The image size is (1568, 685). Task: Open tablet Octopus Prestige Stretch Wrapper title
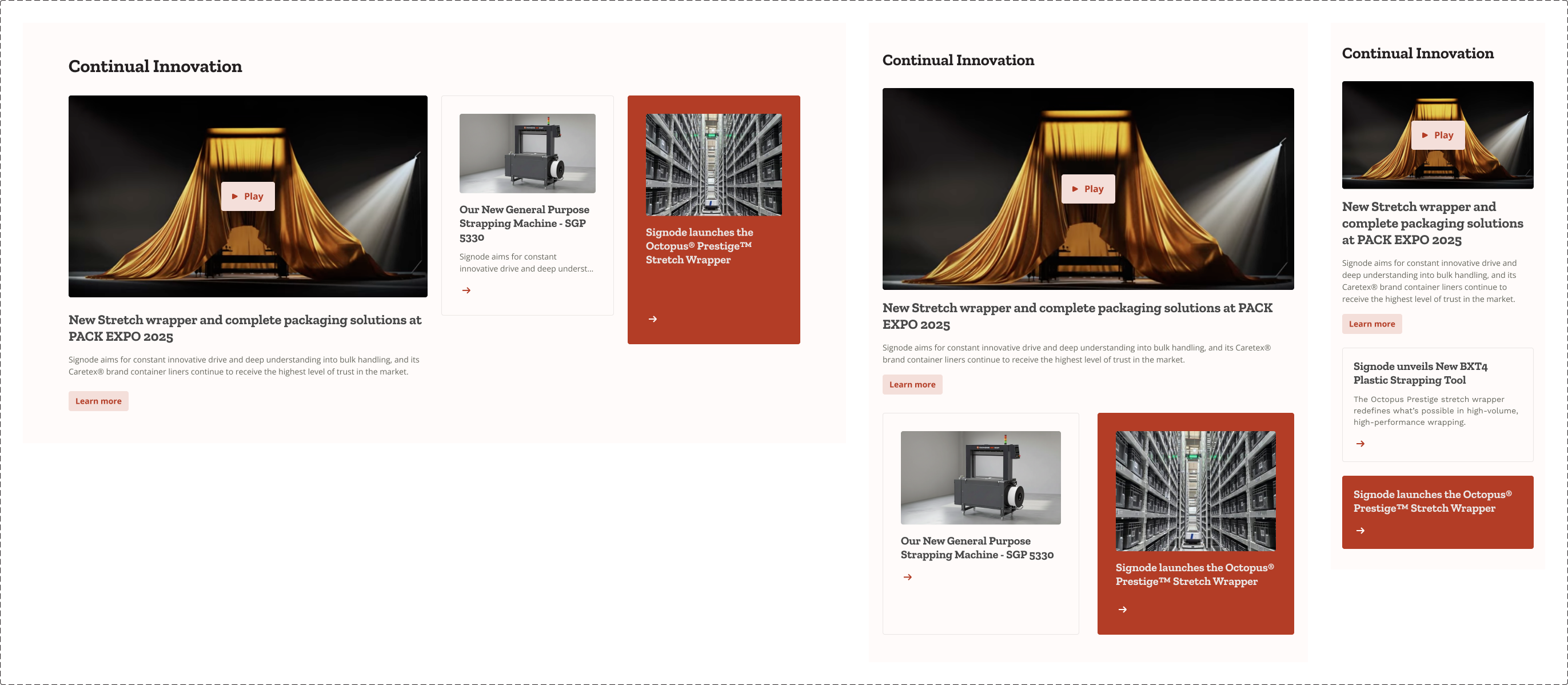pos(1194,574)
